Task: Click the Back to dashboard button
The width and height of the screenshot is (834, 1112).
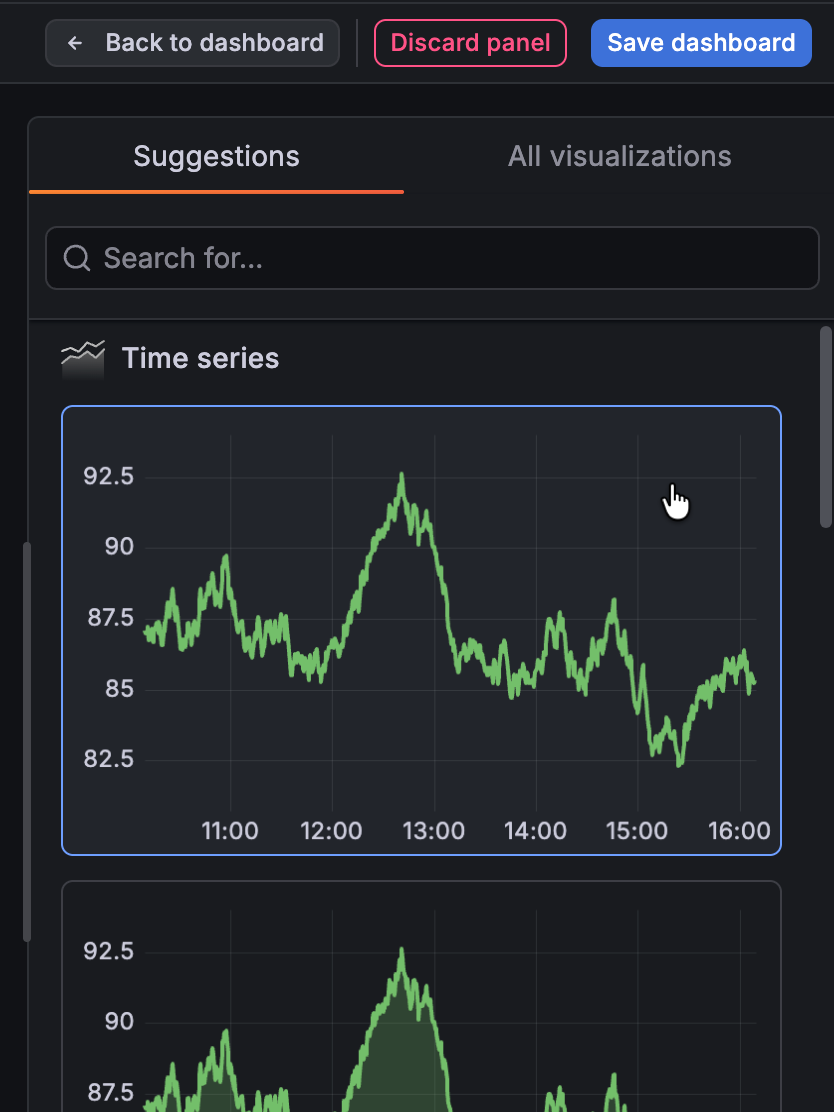Action: [191, 42]
